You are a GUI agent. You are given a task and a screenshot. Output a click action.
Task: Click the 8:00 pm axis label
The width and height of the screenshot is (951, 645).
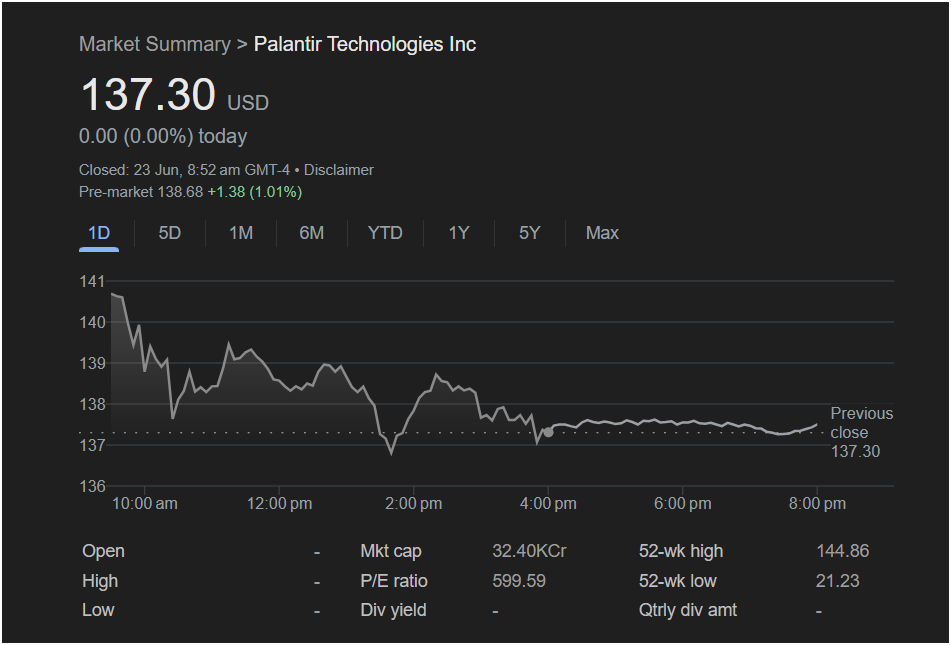[x=817, y=504]
